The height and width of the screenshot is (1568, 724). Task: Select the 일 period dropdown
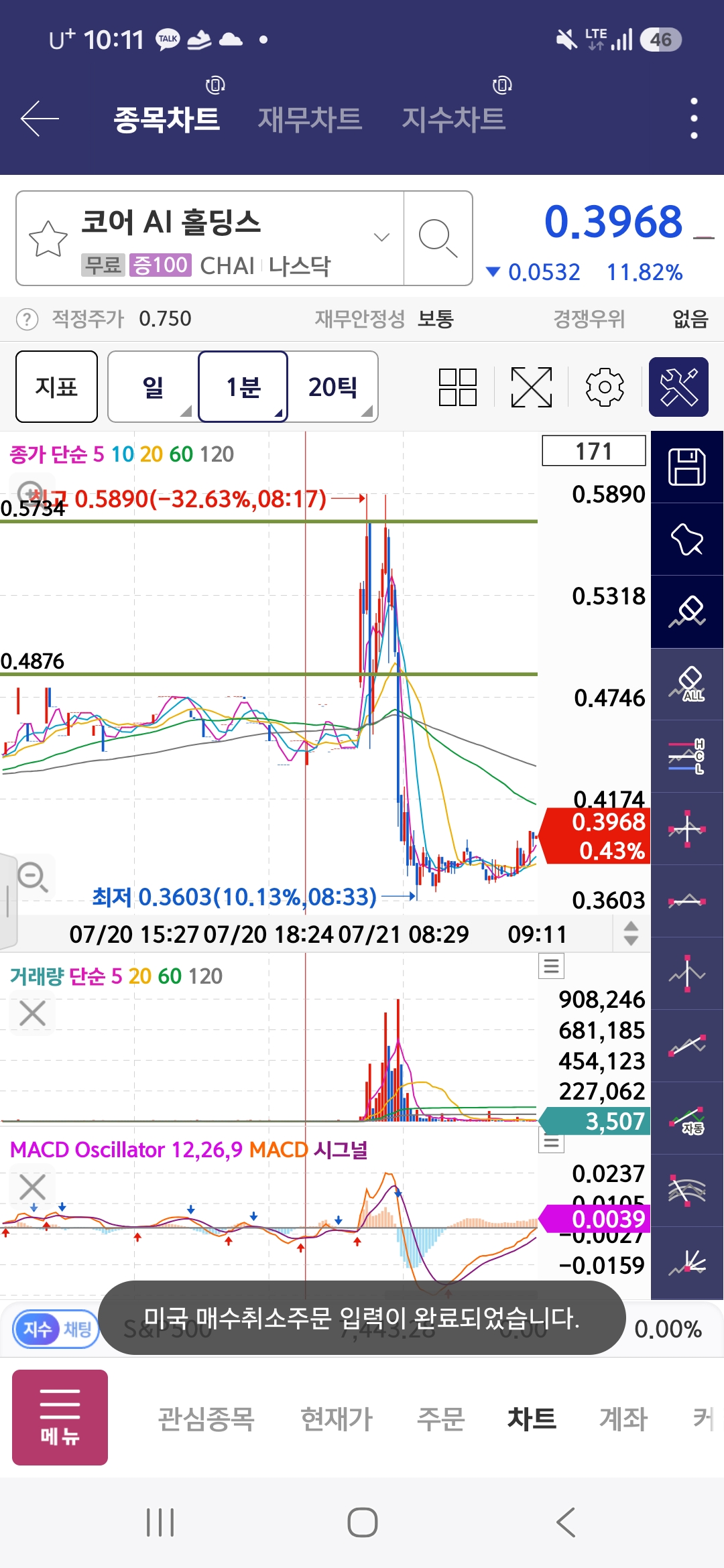[153, 387]
